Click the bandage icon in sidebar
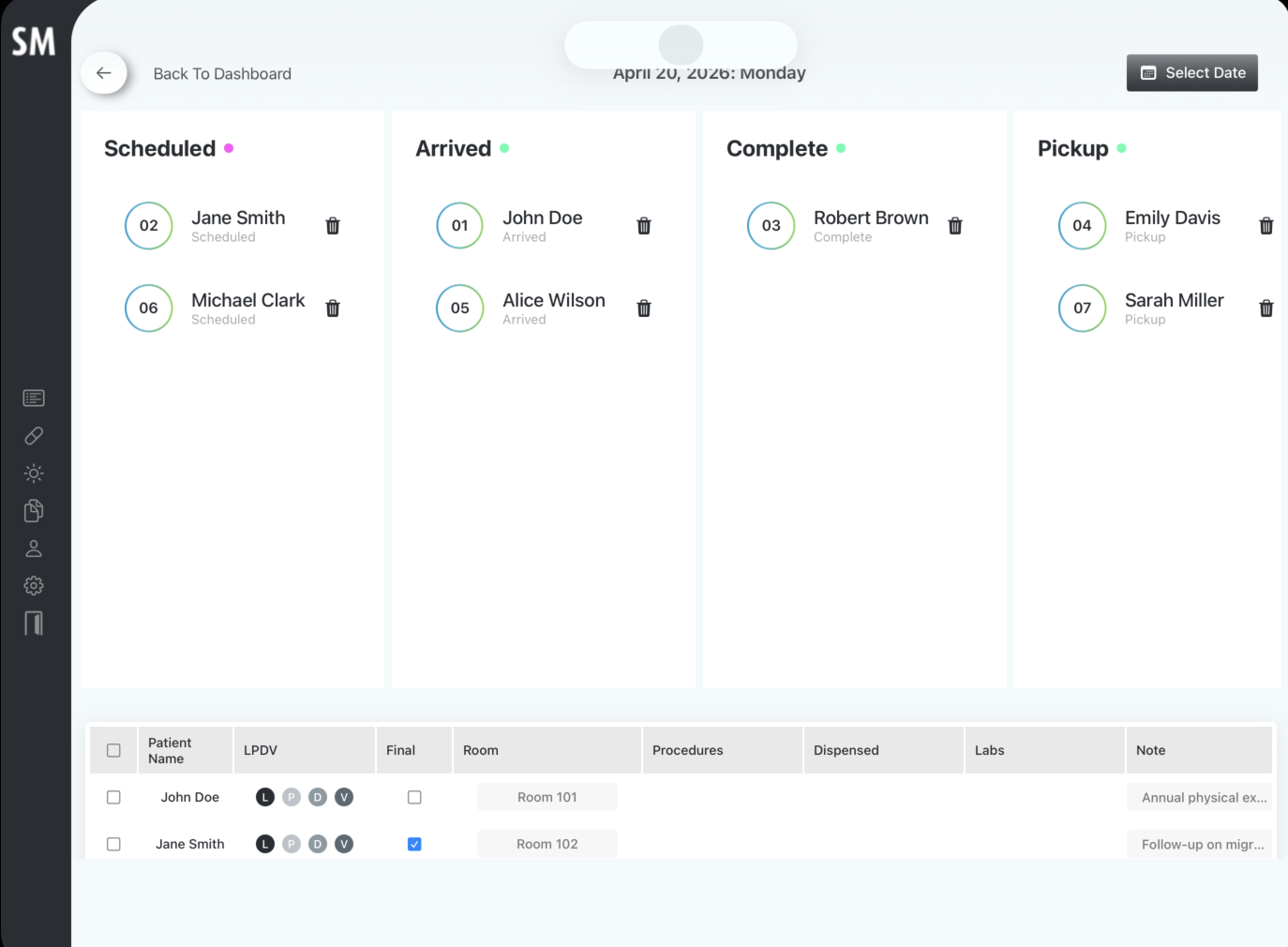The height and width of the screenshot is (947, 1288). pos(34,436)
